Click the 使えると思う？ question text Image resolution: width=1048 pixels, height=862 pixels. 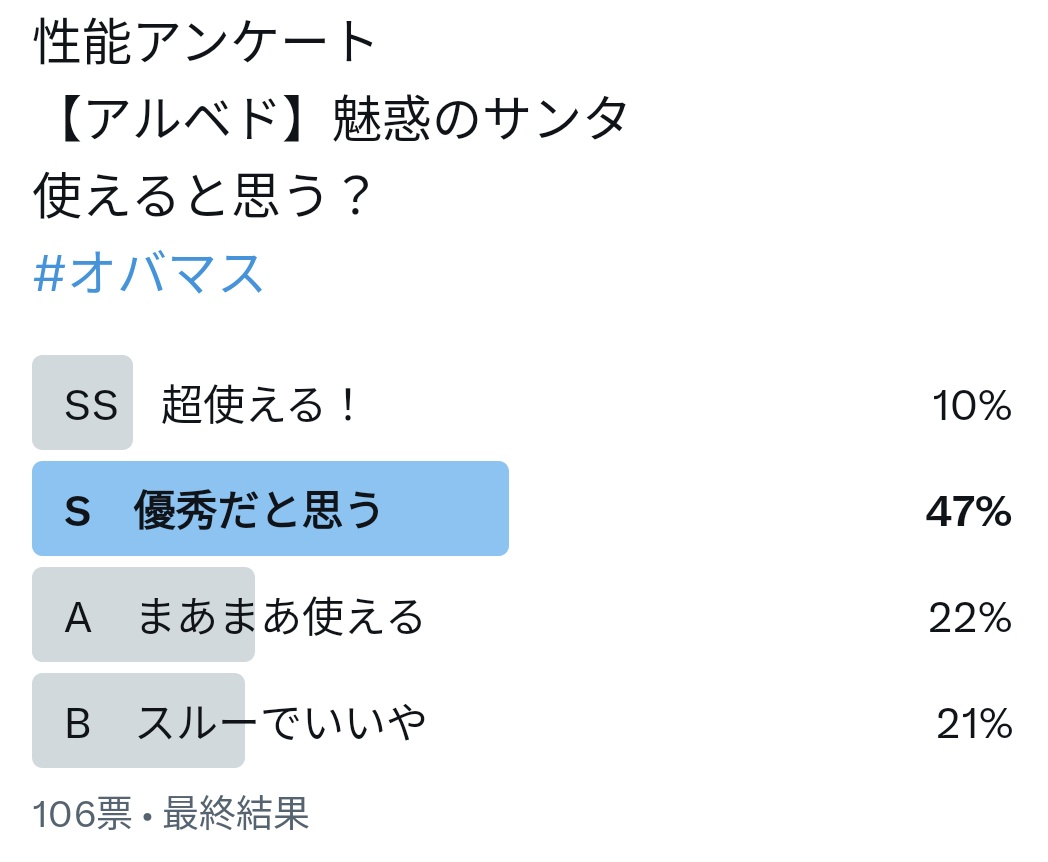coord(203,195)
